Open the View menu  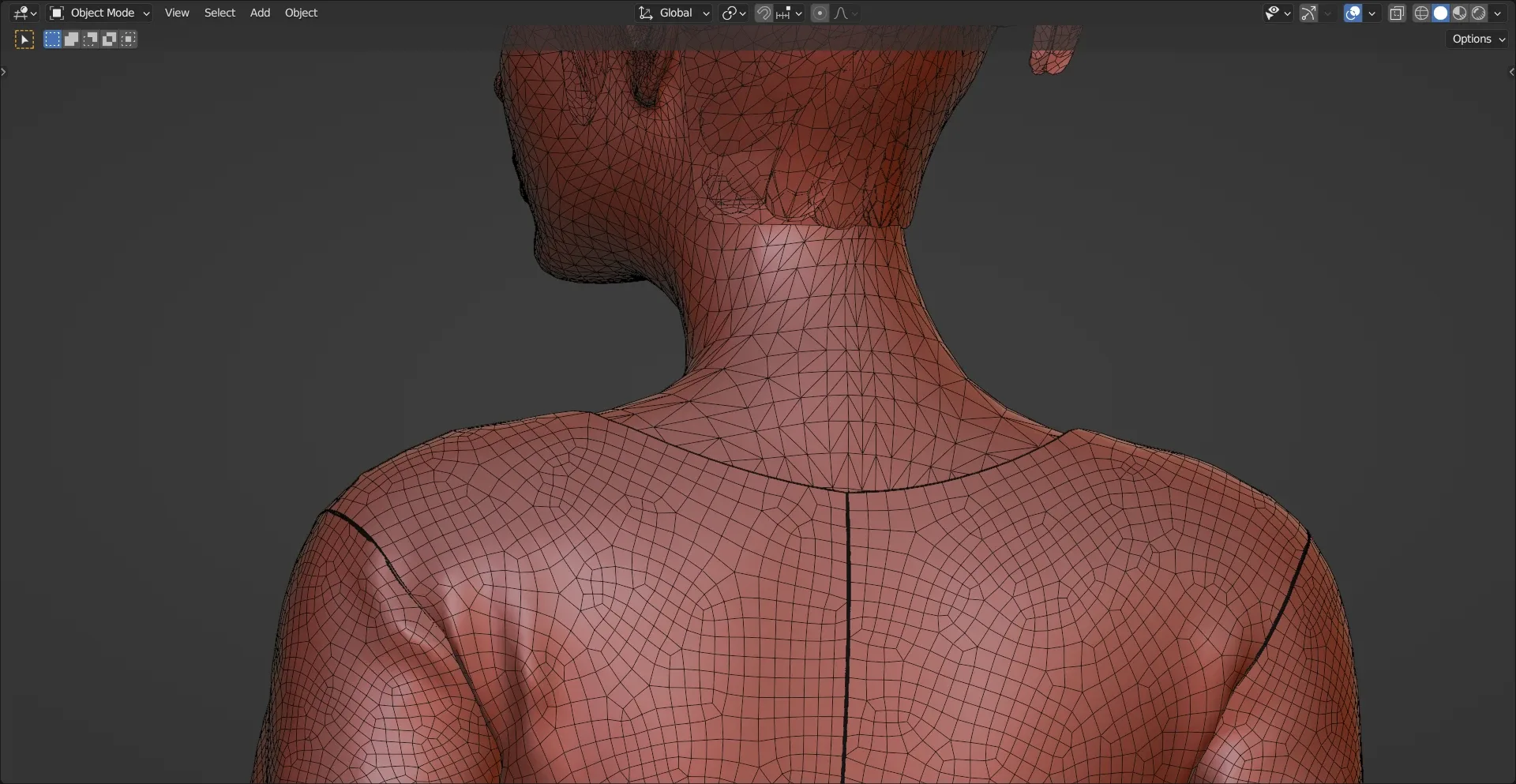177,13
